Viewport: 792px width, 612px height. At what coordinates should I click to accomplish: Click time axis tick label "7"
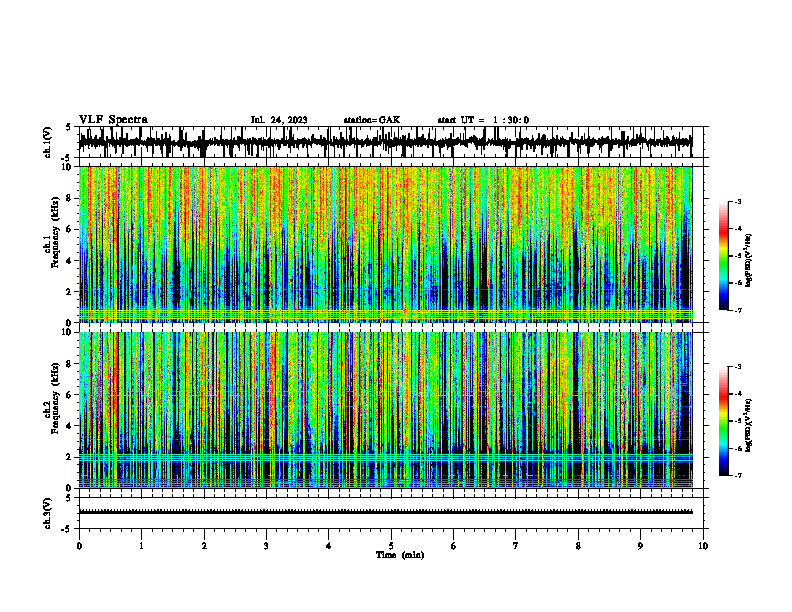click(x=516, y=546)
